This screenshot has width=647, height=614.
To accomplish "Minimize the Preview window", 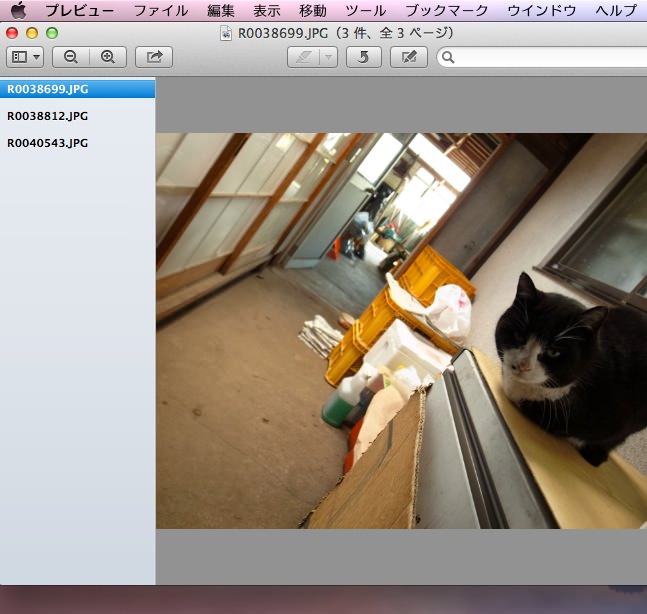I will click(32, 33).
